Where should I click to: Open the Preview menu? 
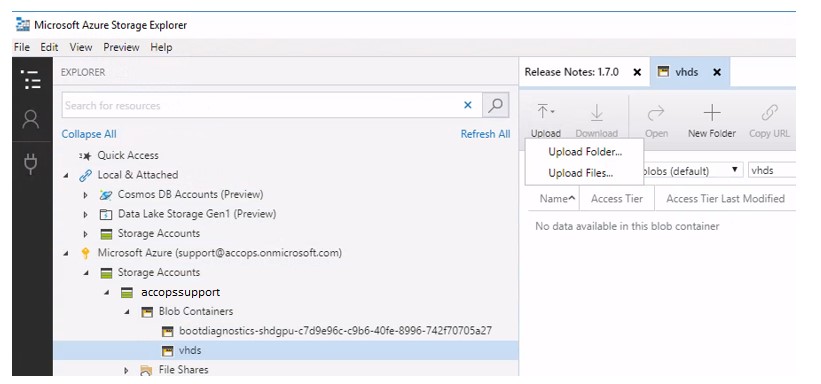[121, 47]
